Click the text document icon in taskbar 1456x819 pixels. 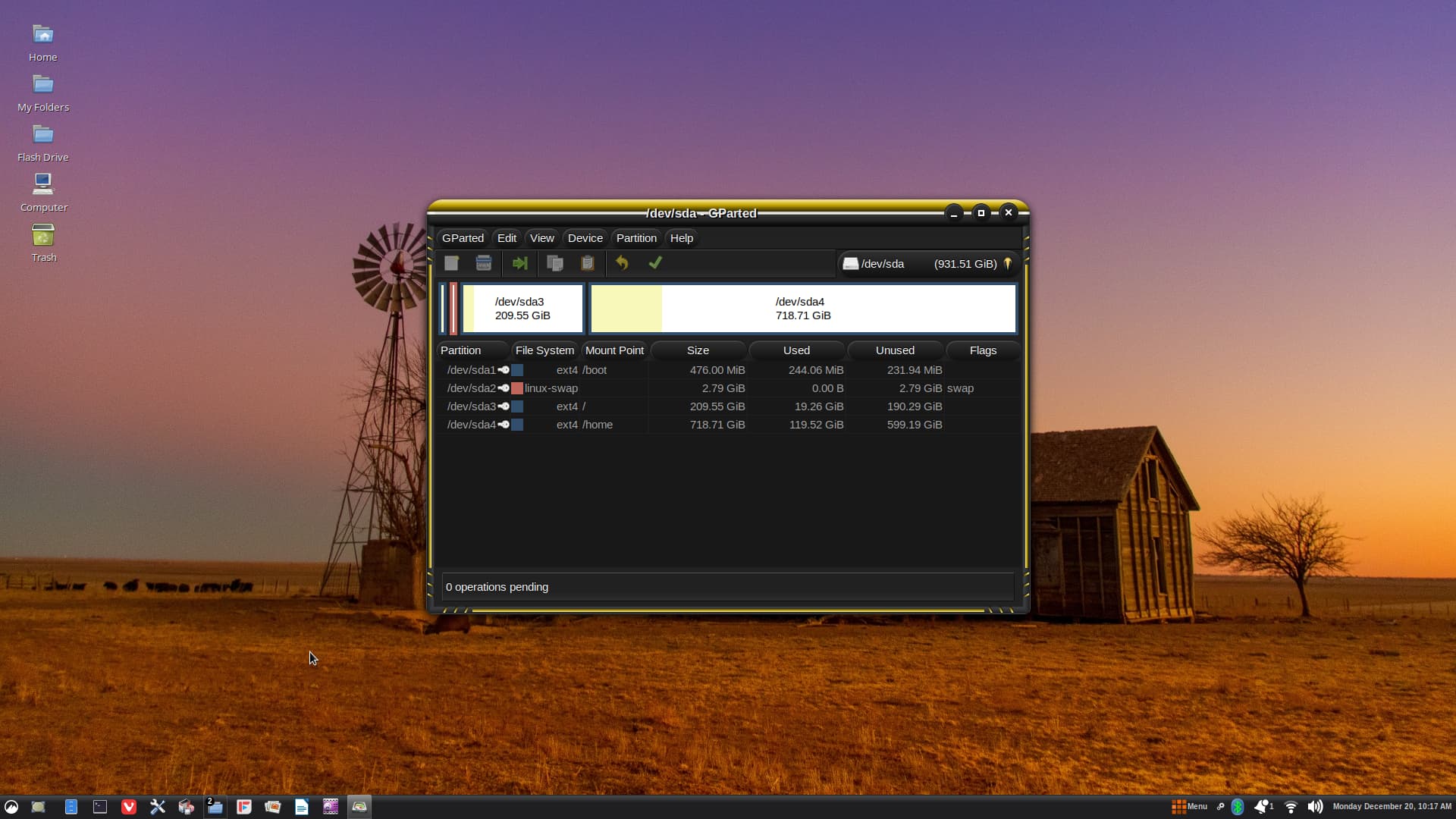[x=302, y=807]
